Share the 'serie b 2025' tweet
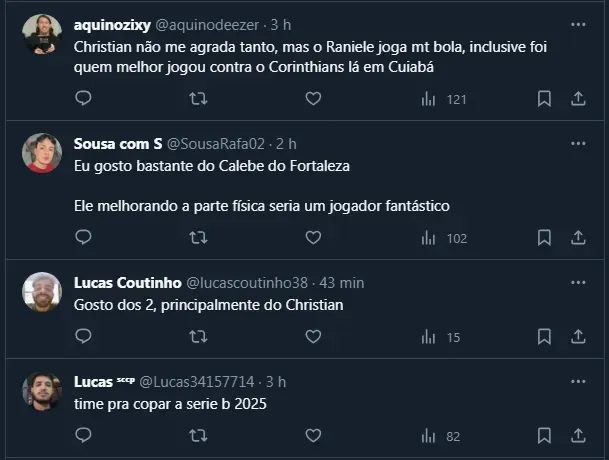The image size is (609, 460). click(578, 435)
